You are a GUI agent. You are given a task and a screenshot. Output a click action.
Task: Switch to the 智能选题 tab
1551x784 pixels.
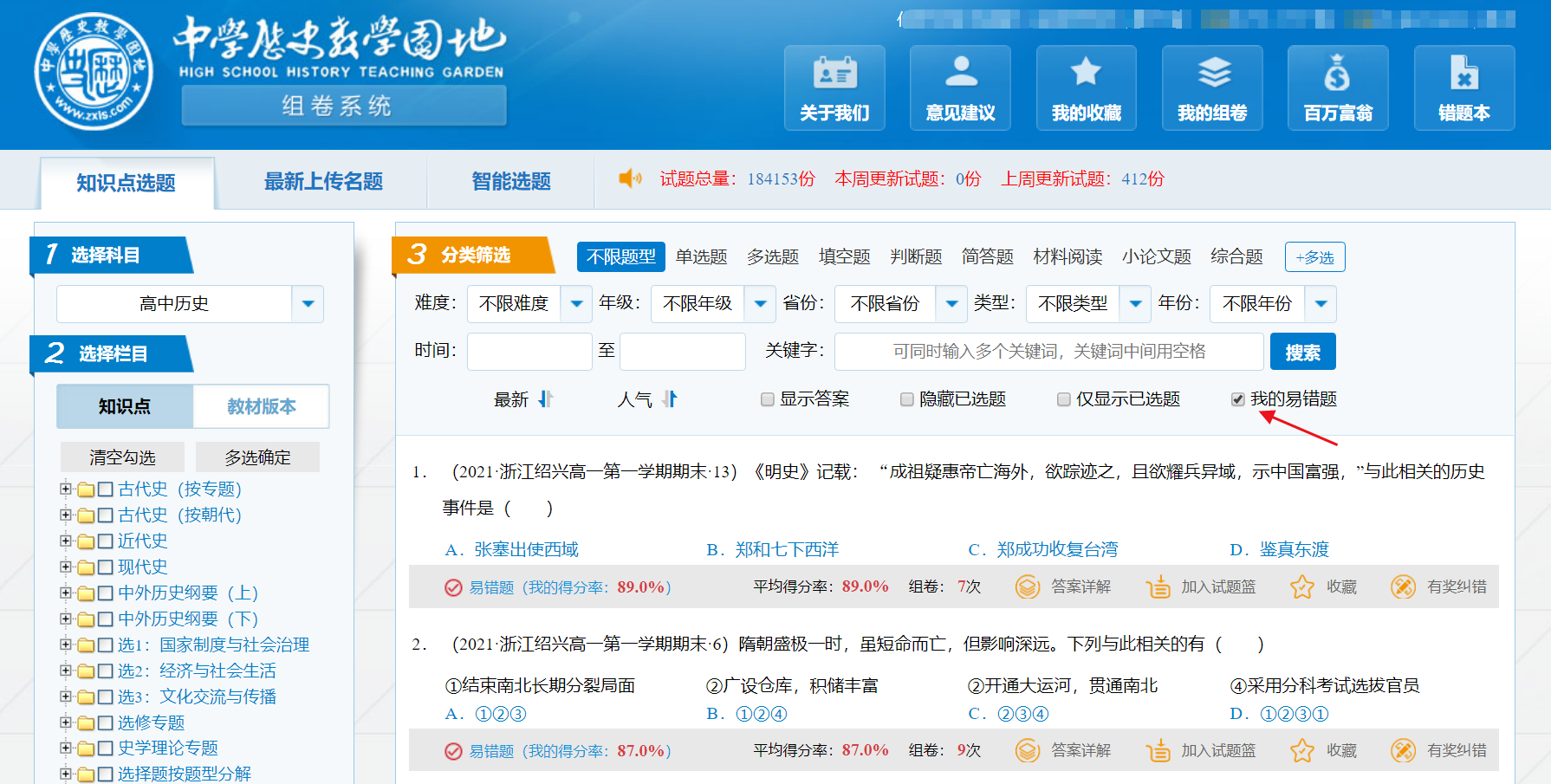point(510,182)
